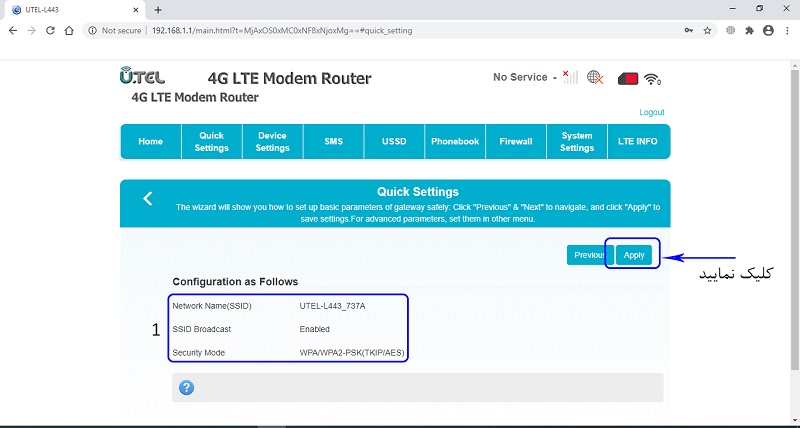Click the 'No Service' status text
This screenshot has height=428, width=800.
[x=520, y=77]
